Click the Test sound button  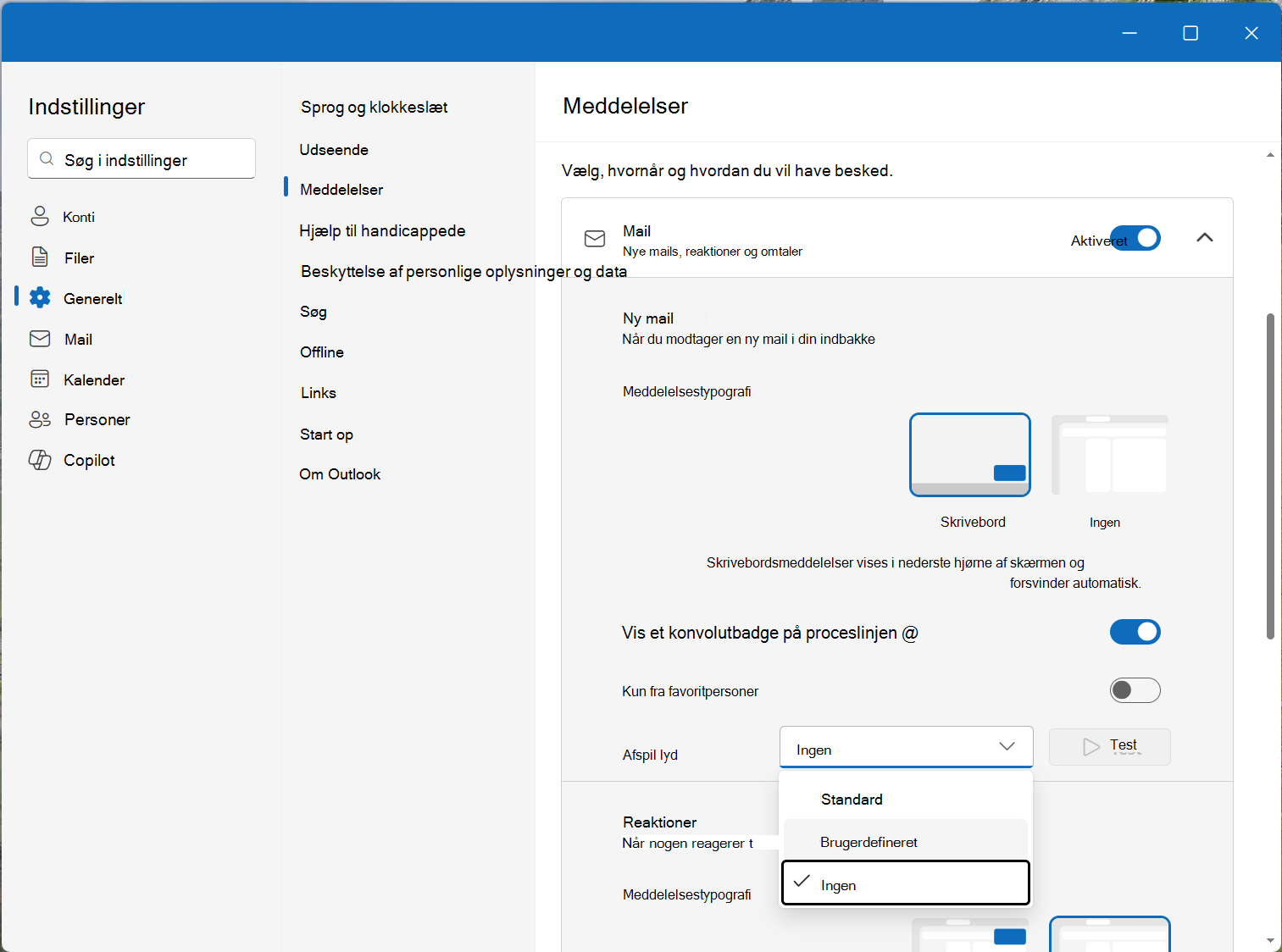point(1110,747)
